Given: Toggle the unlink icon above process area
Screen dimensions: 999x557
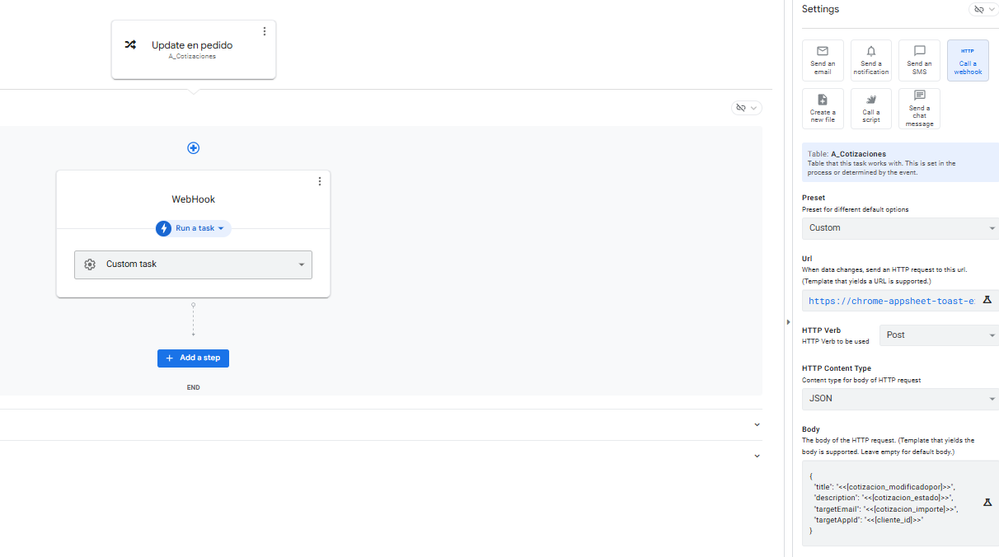Looking at the screenshot, I should pyautogui.click(x=746, y=108).
